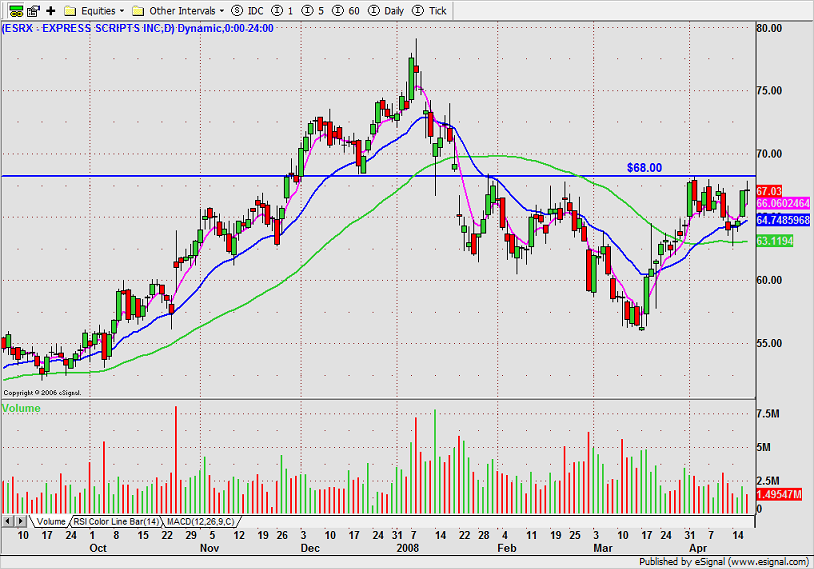Click the green Volume pane label
This screenshot has height=569, width=814.
click(21, 408)
